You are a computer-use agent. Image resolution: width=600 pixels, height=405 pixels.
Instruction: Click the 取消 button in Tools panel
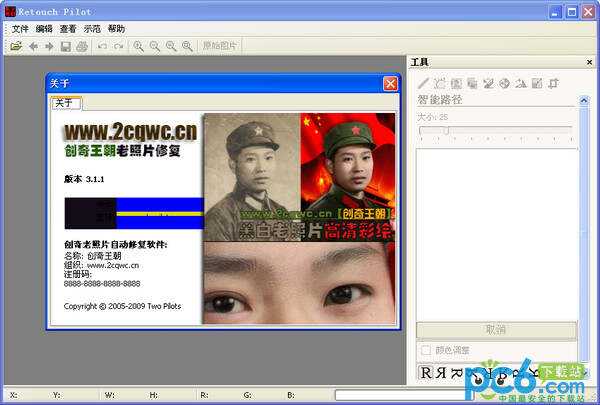(x=496, y=330)
